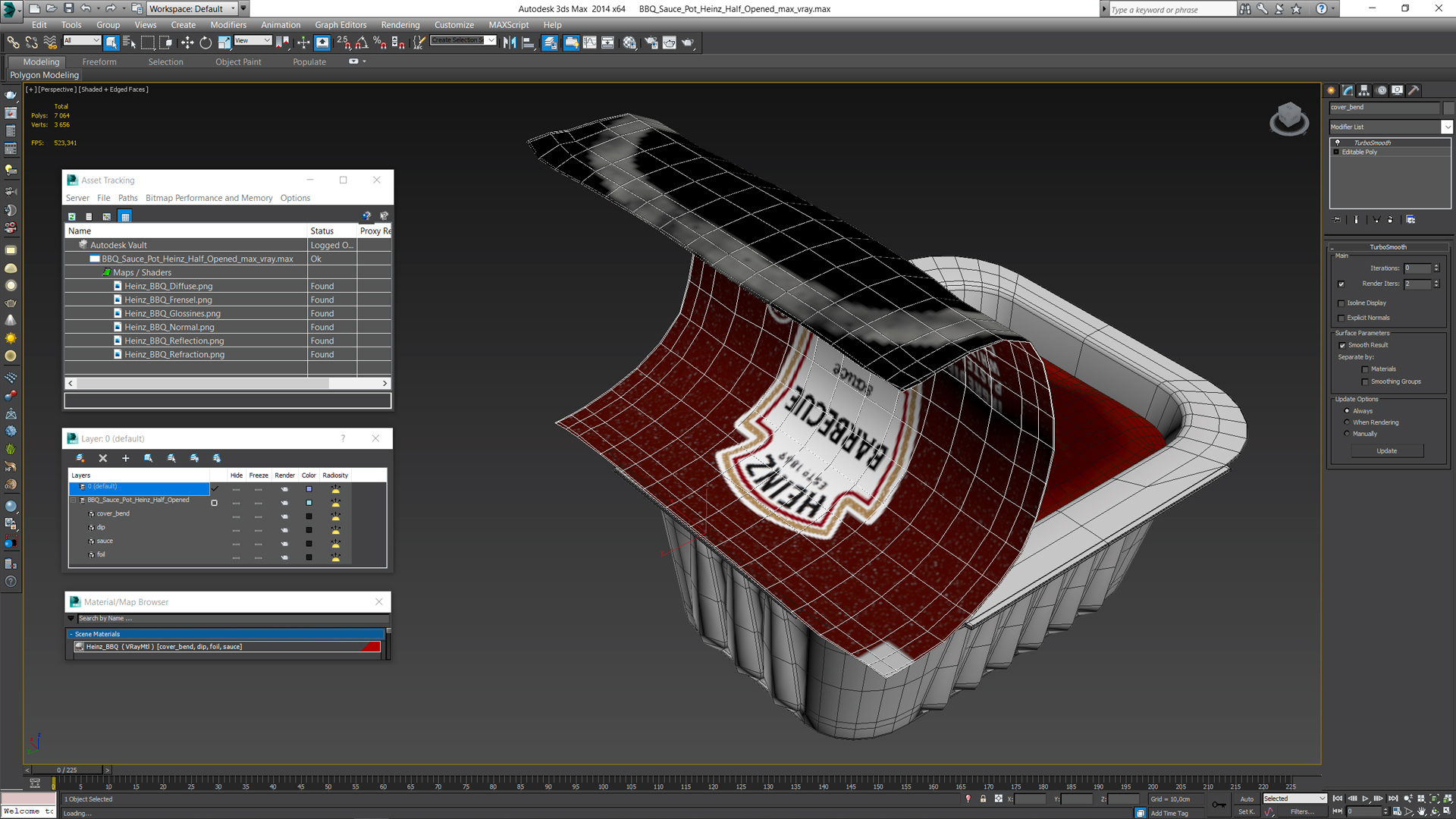Check Separate by Materials checkbox

pyautogui.click(x=1365, y=369)
